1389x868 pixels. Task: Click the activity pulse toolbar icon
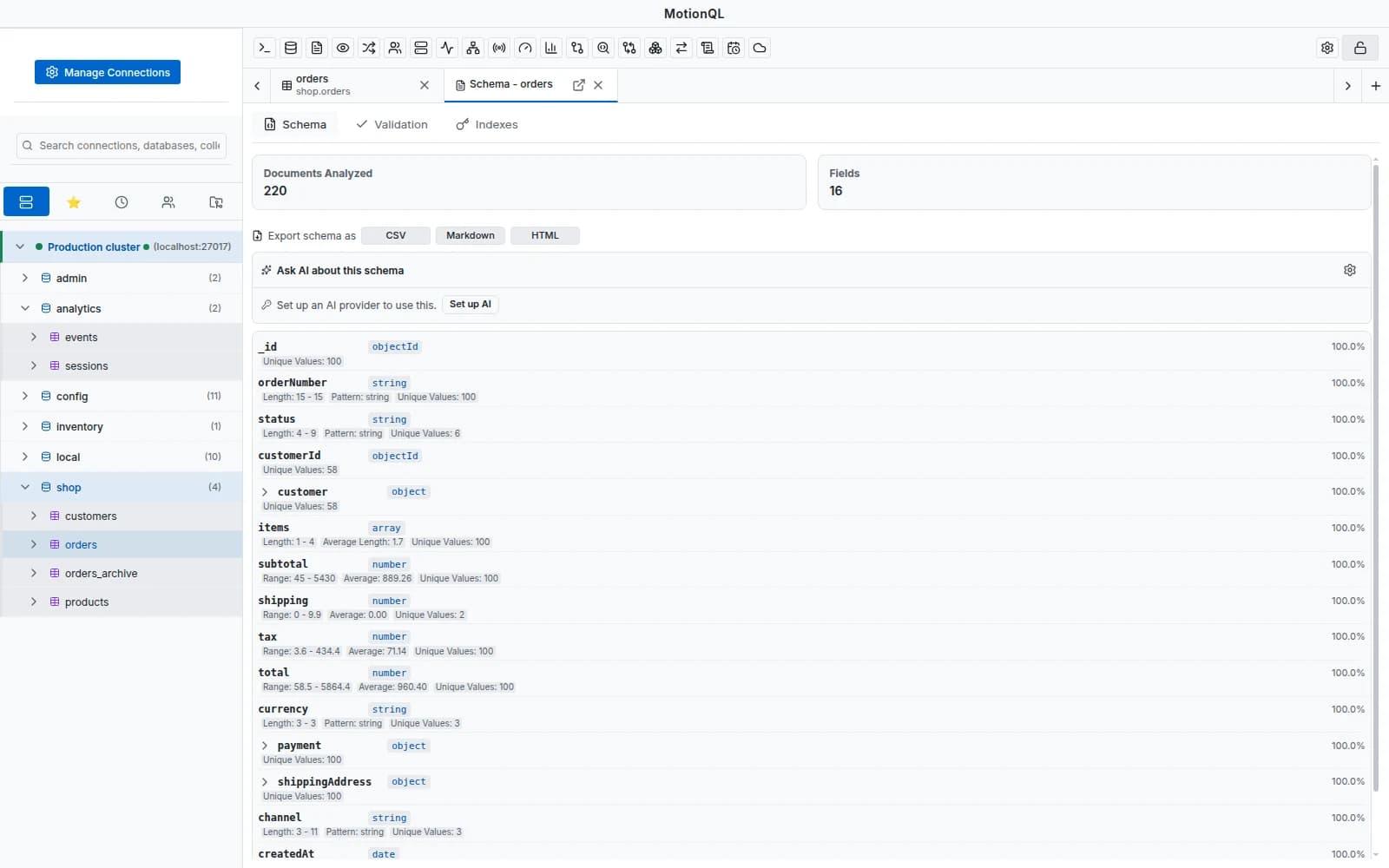click(447, 48)
